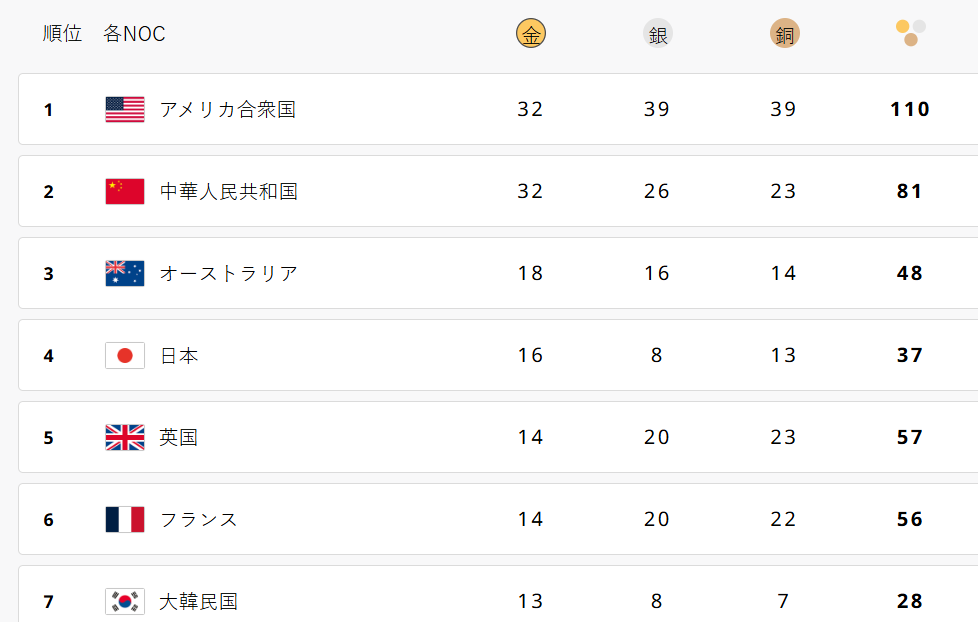The width and height of the screenshot is (978, 622).
Task: Click the United Kingdom flag icon
Action: 125,437
